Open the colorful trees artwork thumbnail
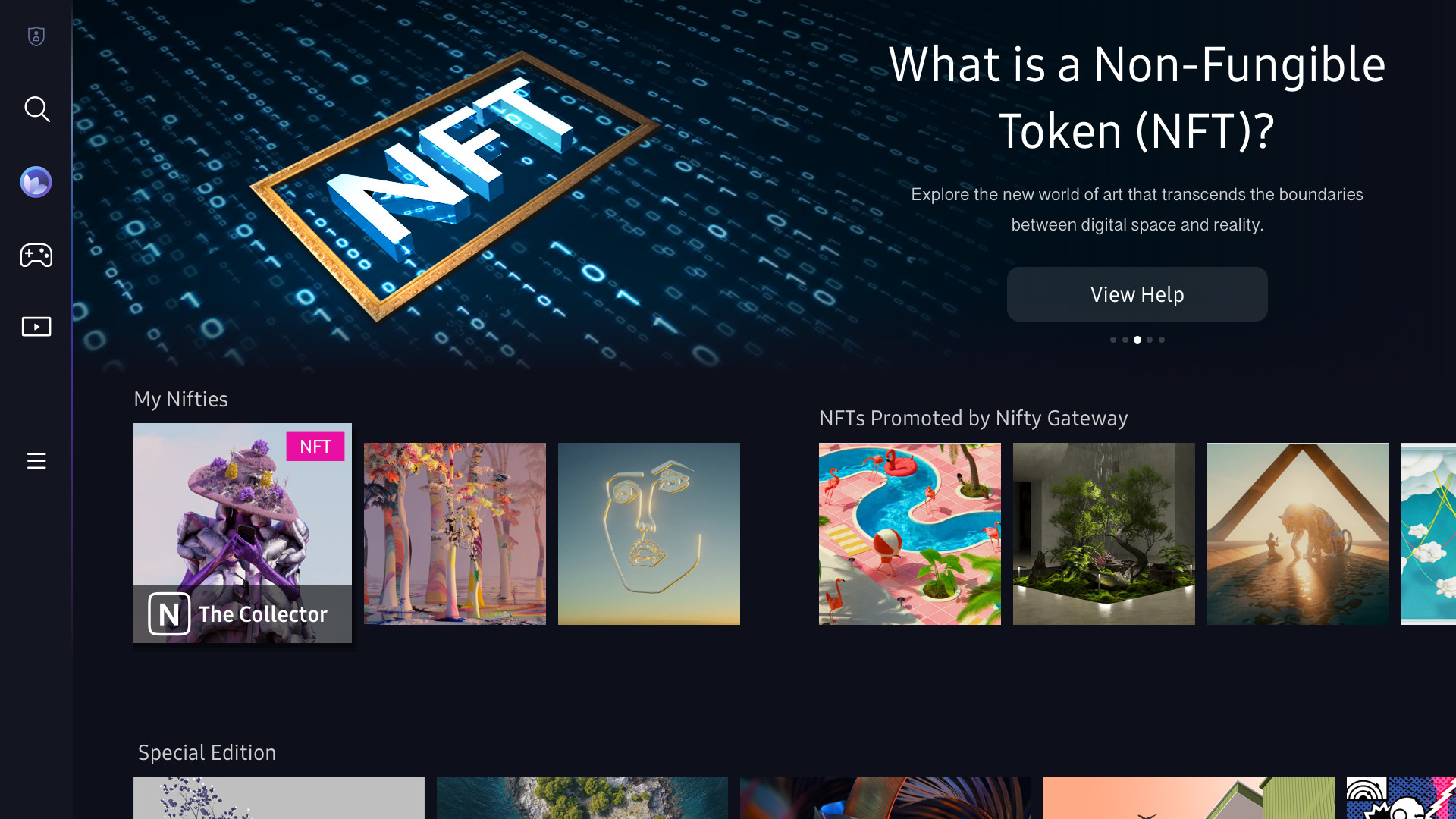 point(455,534)
